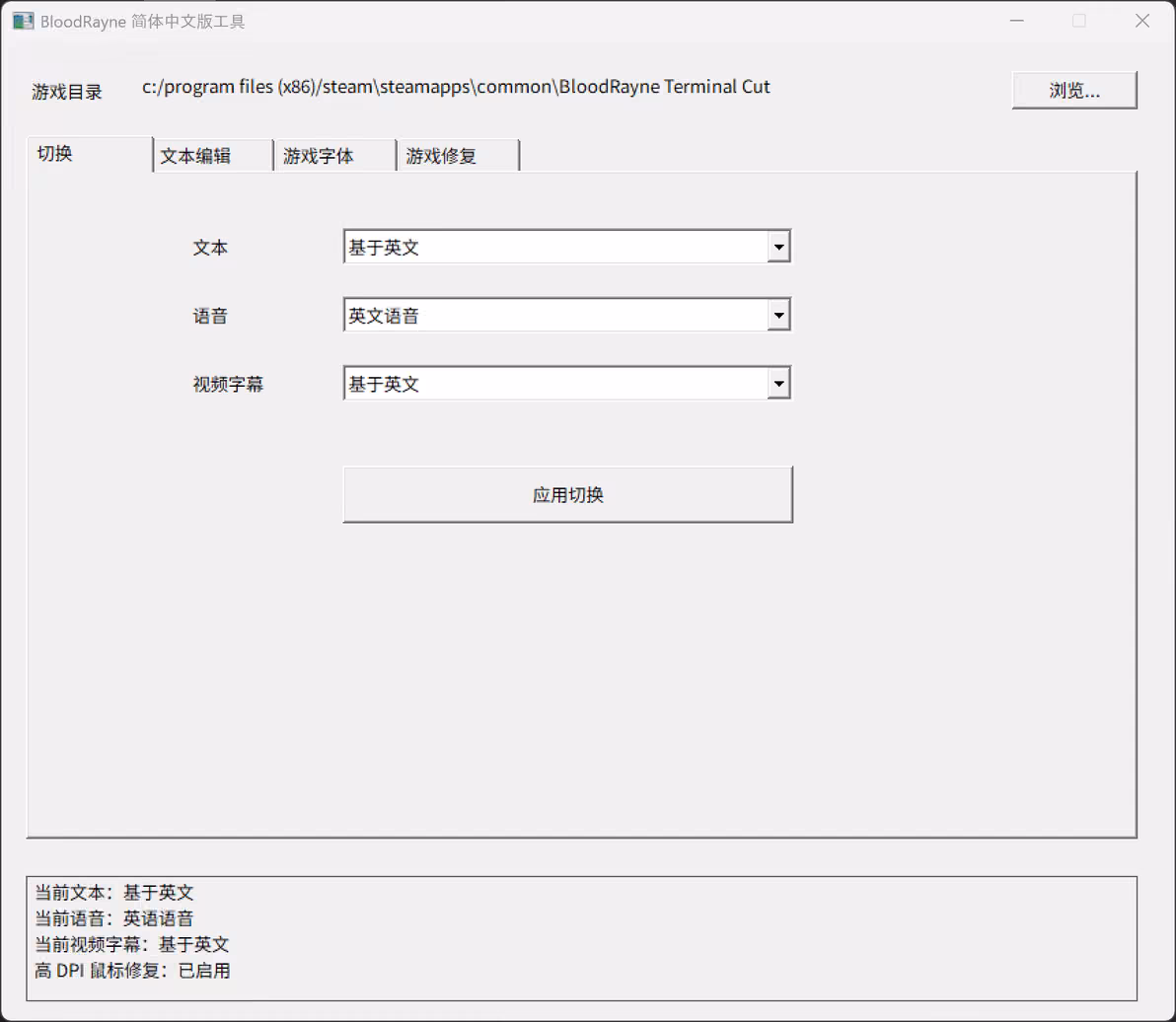Click the game directory path text

coord(456,87)
